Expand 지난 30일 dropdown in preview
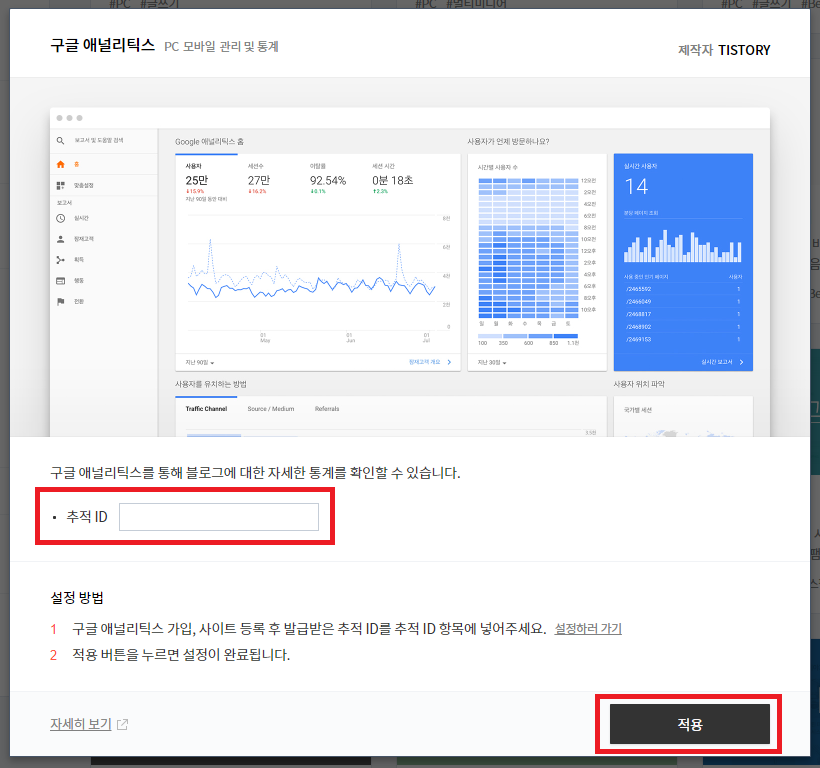The image size is (820, 768). [x=492, y=362]
